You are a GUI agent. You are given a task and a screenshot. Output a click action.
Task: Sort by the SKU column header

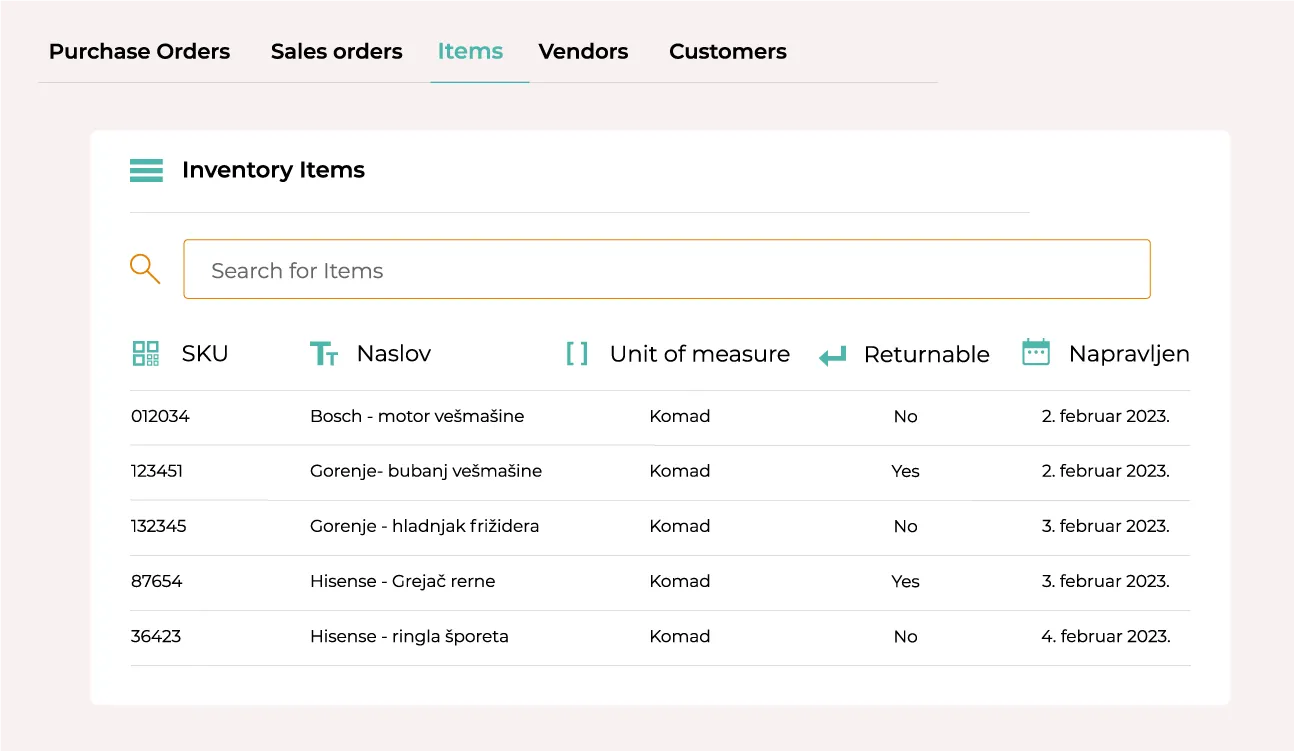pos(205,353)
